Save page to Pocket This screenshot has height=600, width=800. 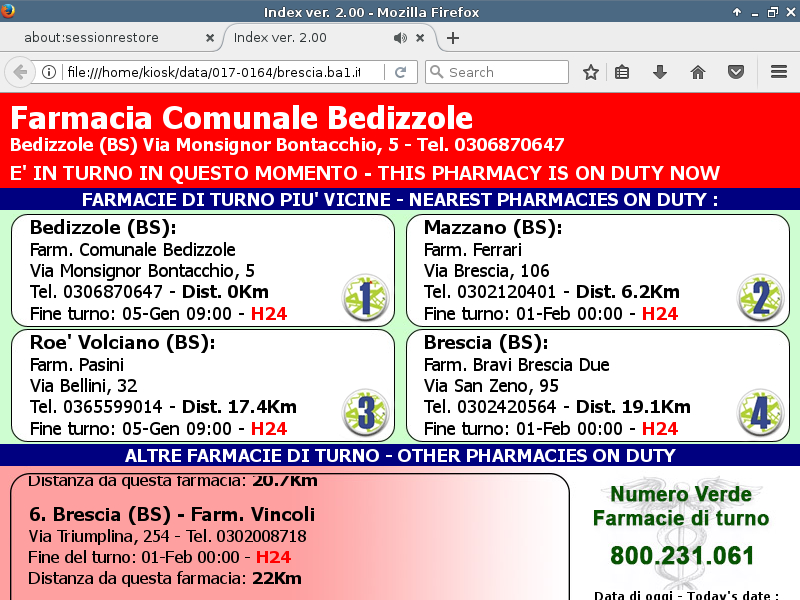(735, 72)
